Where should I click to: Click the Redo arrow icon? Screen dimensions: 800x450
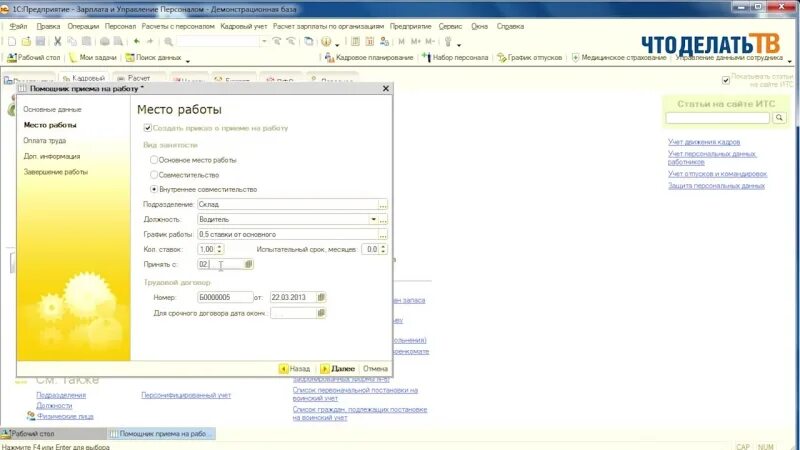[150, 41]
